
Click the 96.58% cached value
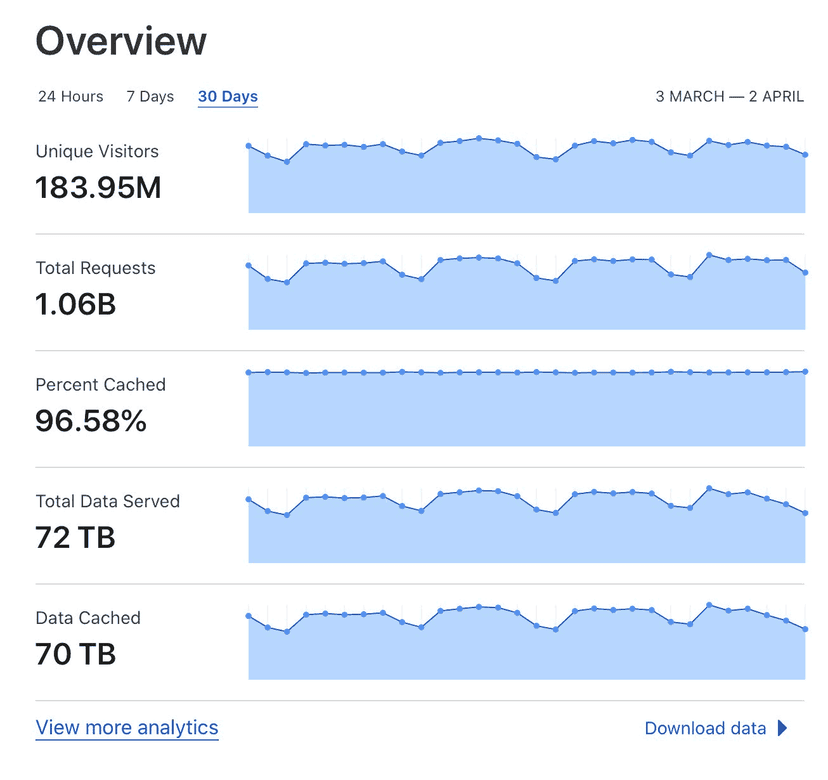(91, 421)
